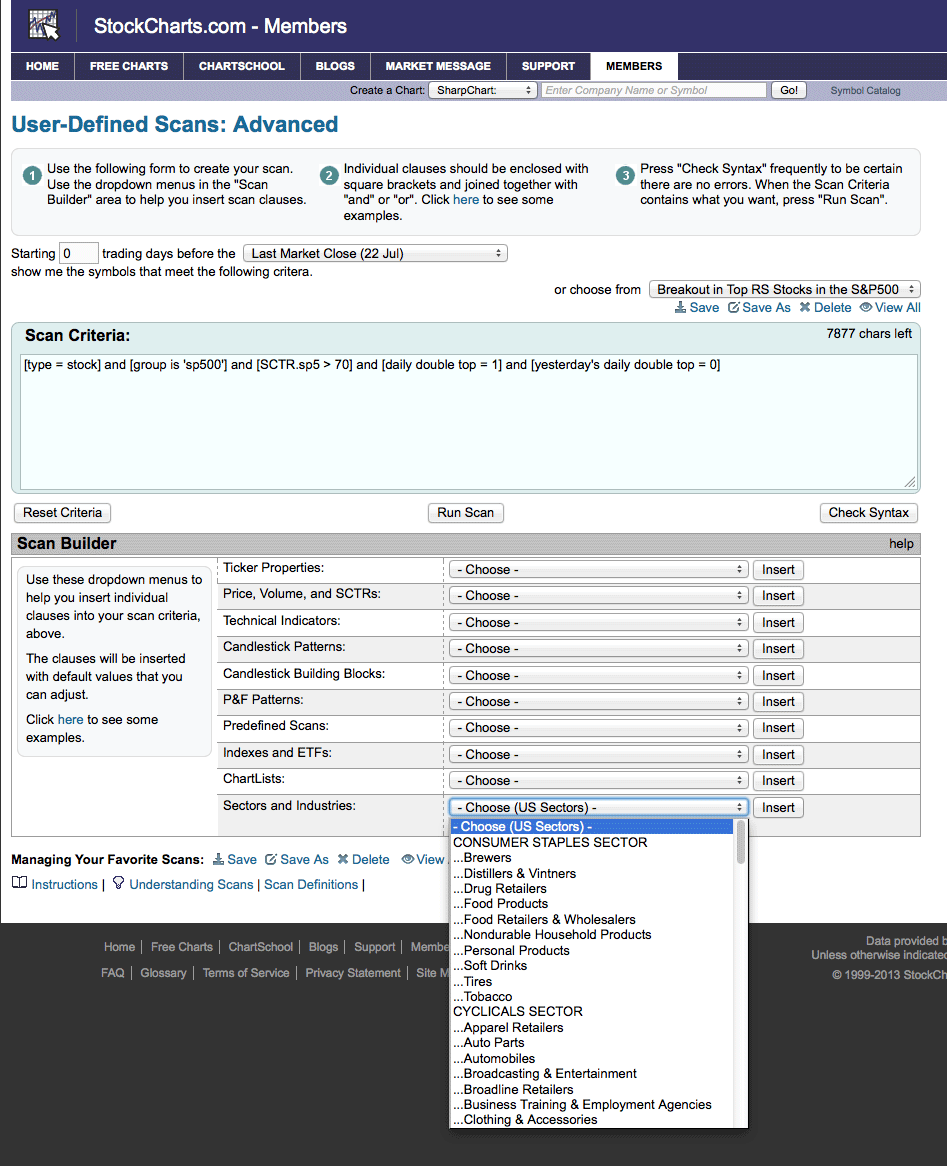Select Distillers & Vintners option
Image resolution: width=947 pixels, height=1166 pixels.
pos(514,874)
